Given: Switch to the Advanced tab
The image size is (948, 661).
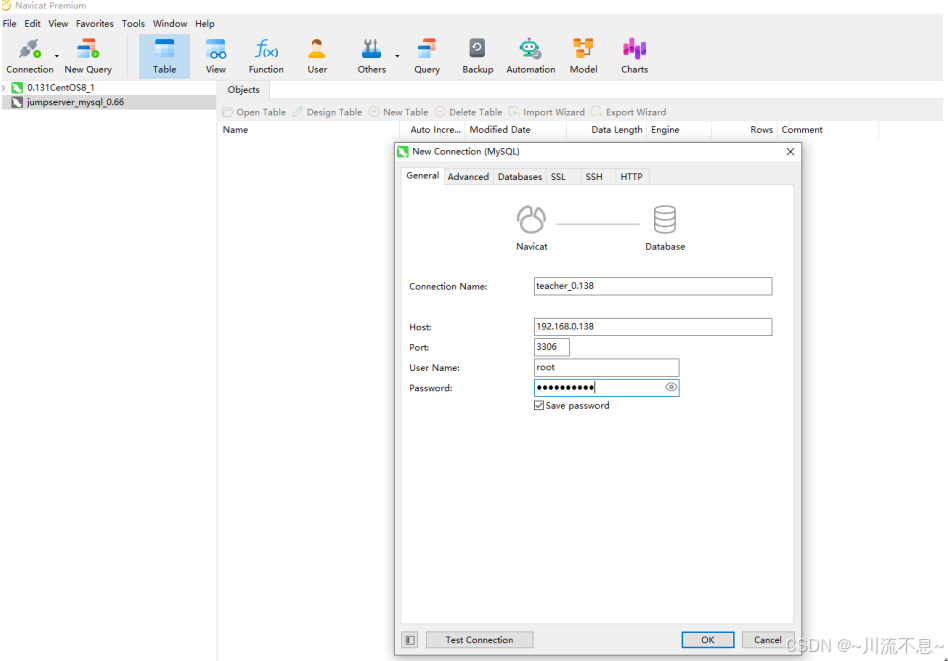Looking at the screenshot, I should pos(468,177).
